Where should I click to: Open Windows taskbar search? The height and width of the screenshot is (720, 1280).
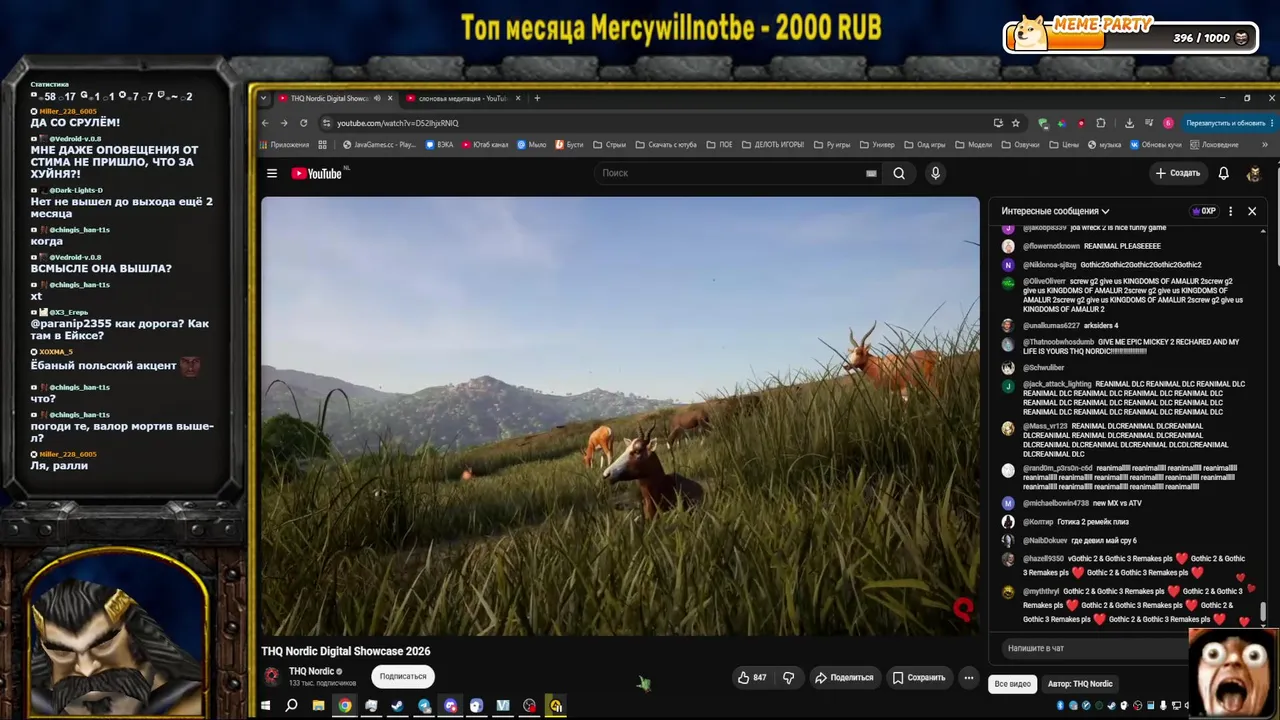291,706
